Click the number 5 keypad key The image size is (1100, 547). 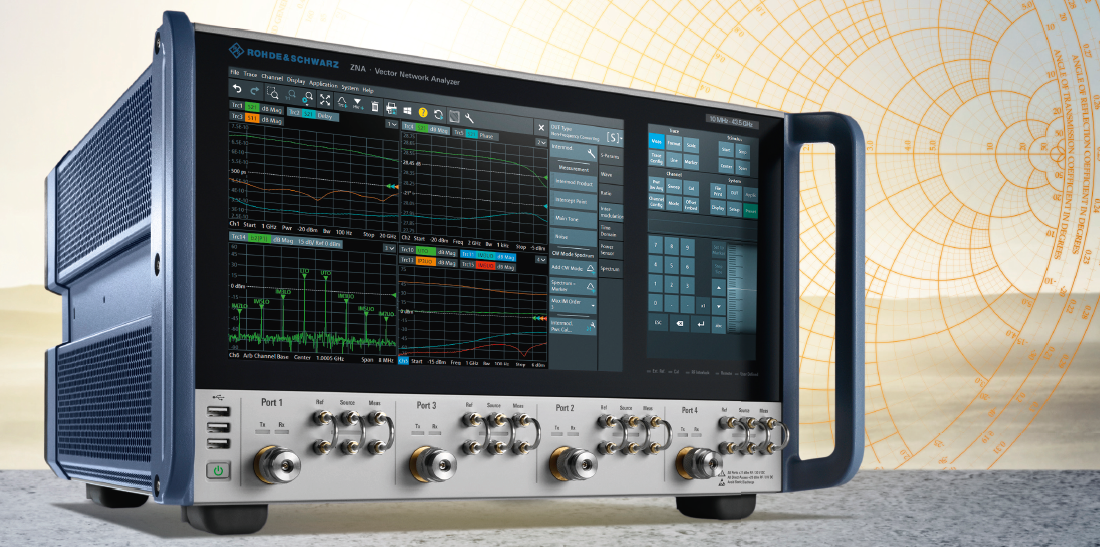[671, 265]
